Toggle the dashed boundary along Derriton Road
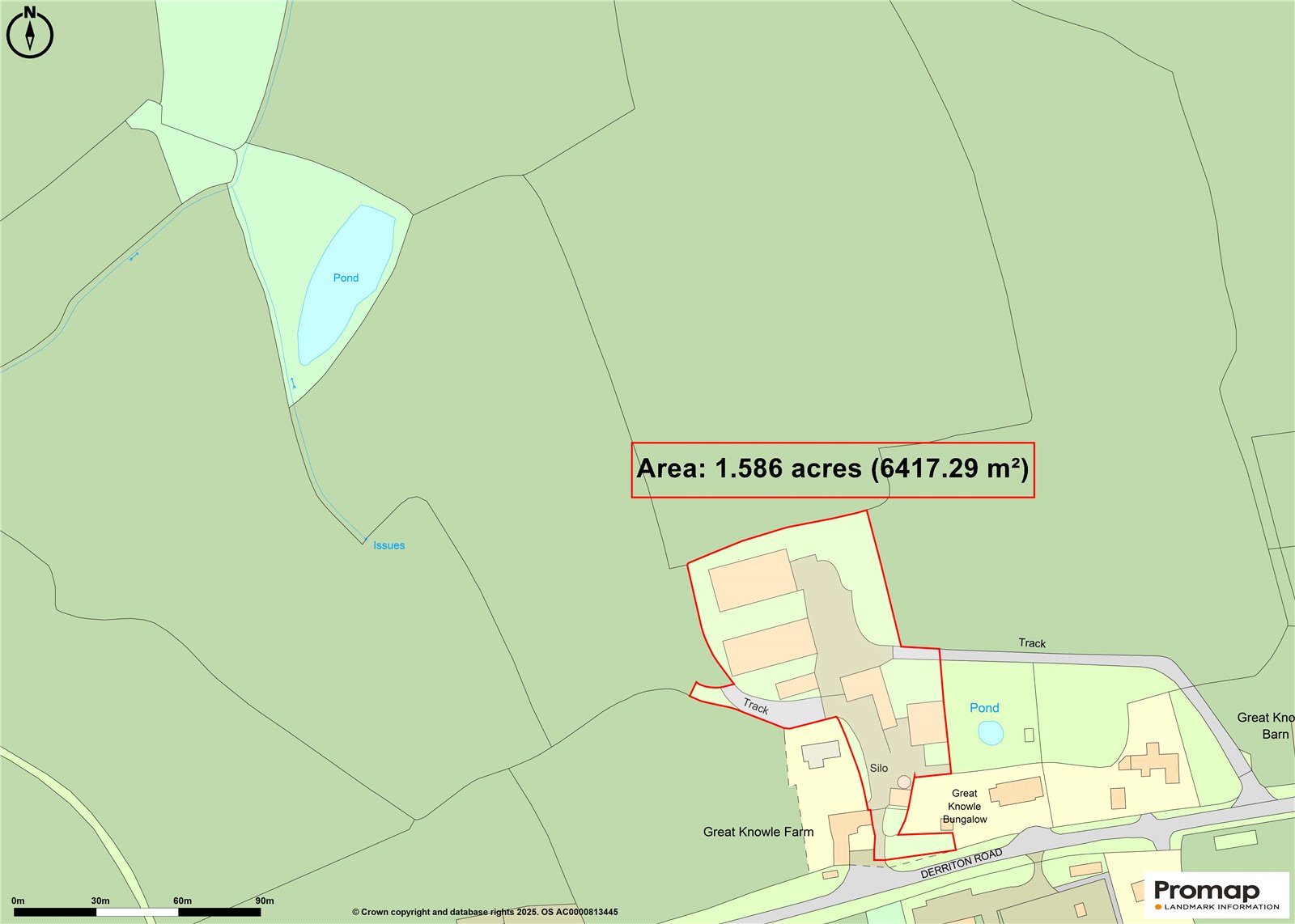Viewport: 1295px width, 924px height. [x=906, y=863]
